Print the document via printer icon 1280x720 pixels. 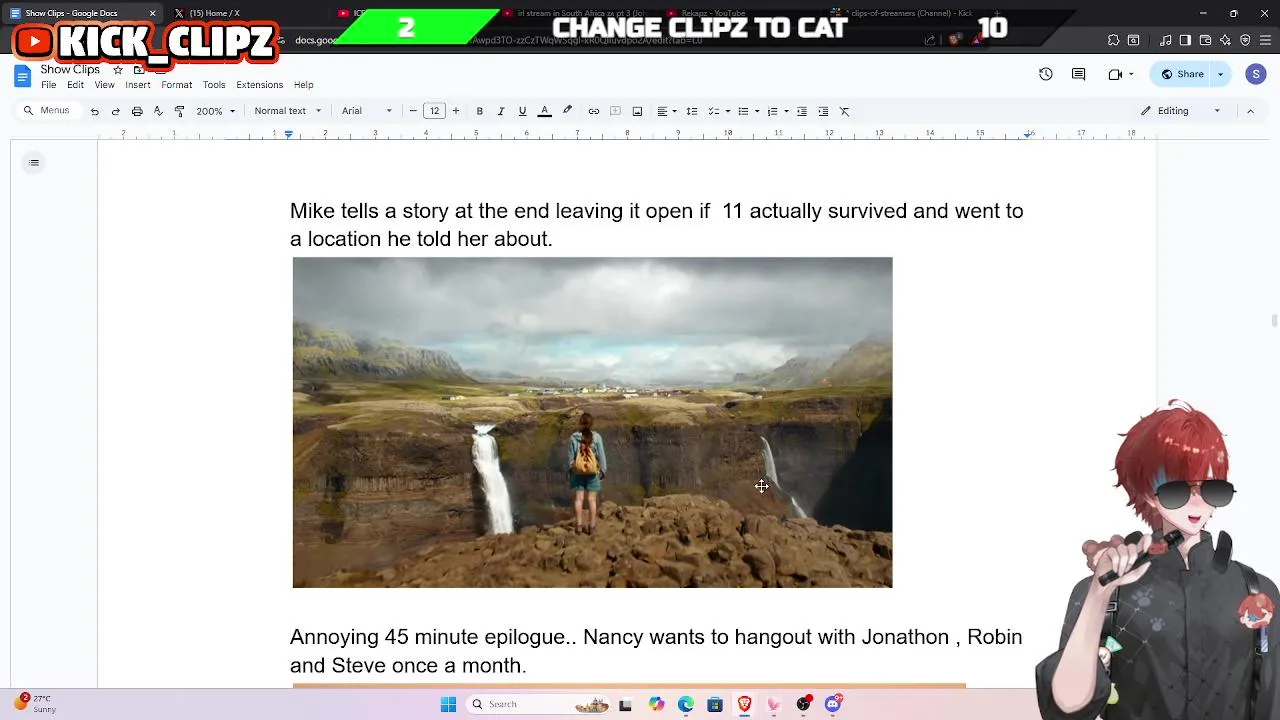coord(137,111)
